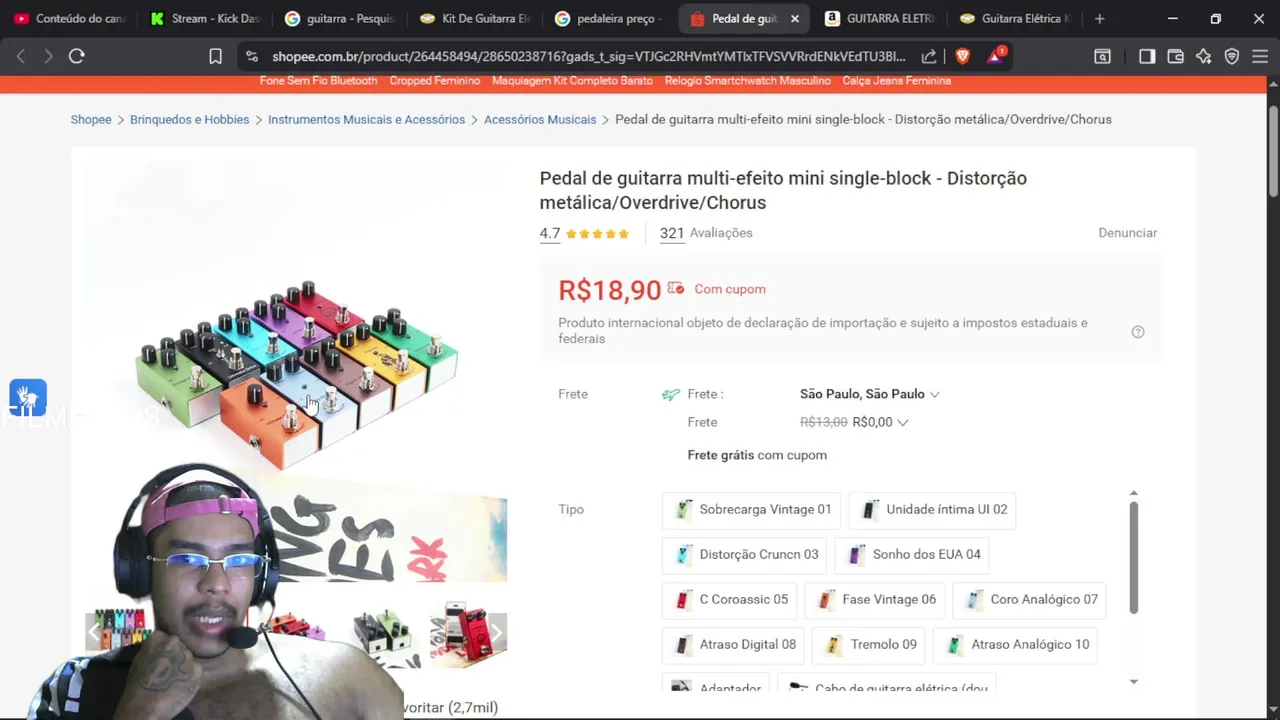Bookmark this page using the bookmark icon
This screenshot has width=1280, height=720.
pos(215,57)
